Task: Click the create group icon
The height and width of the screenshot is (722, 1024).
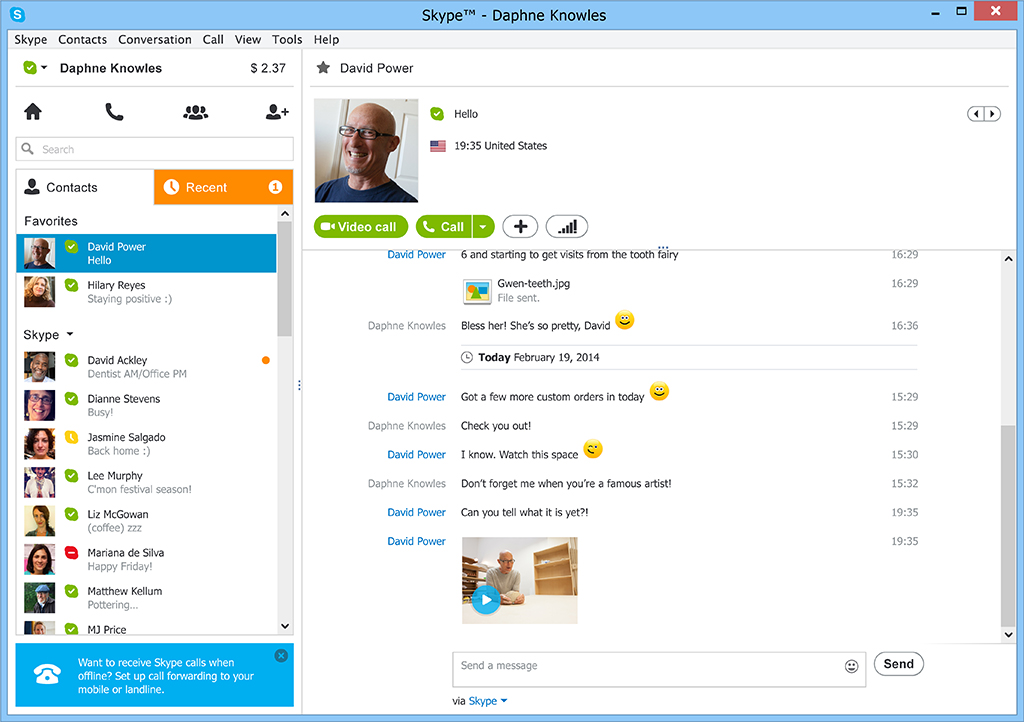Action: (x=196, y=112)
